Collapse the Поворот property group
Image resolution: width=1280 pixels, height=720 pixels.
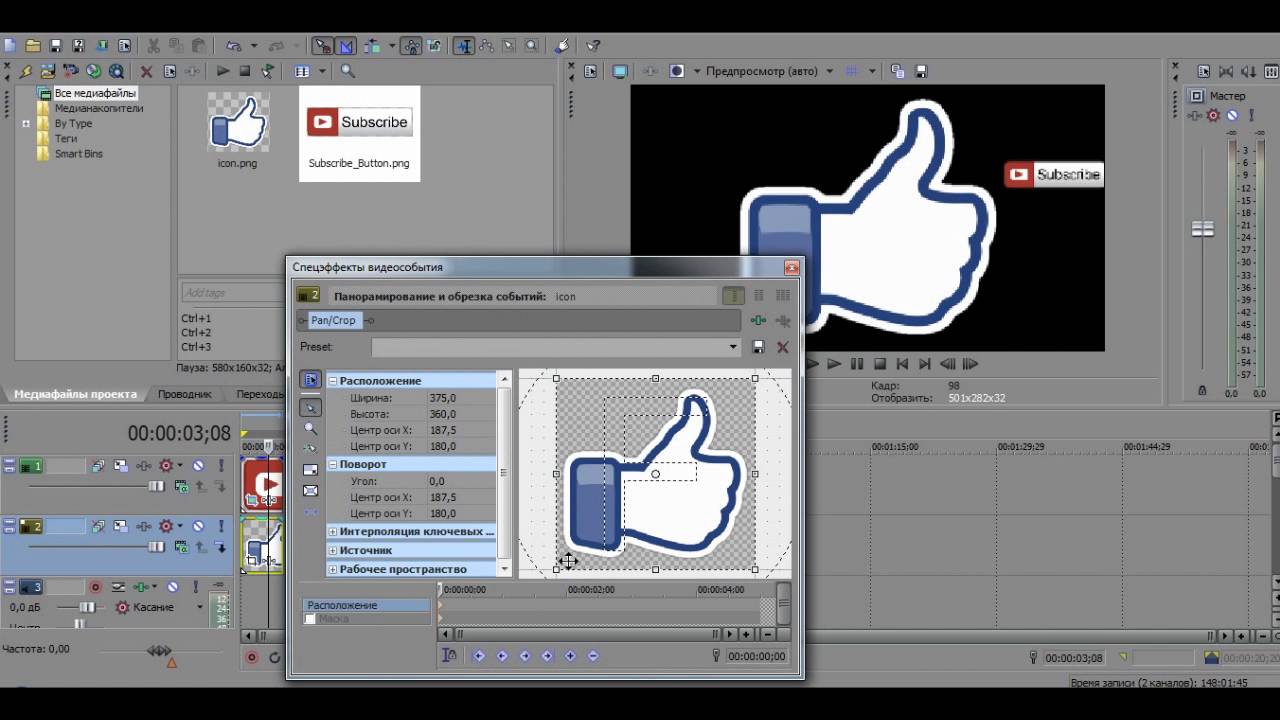click(x=333, y=464)
